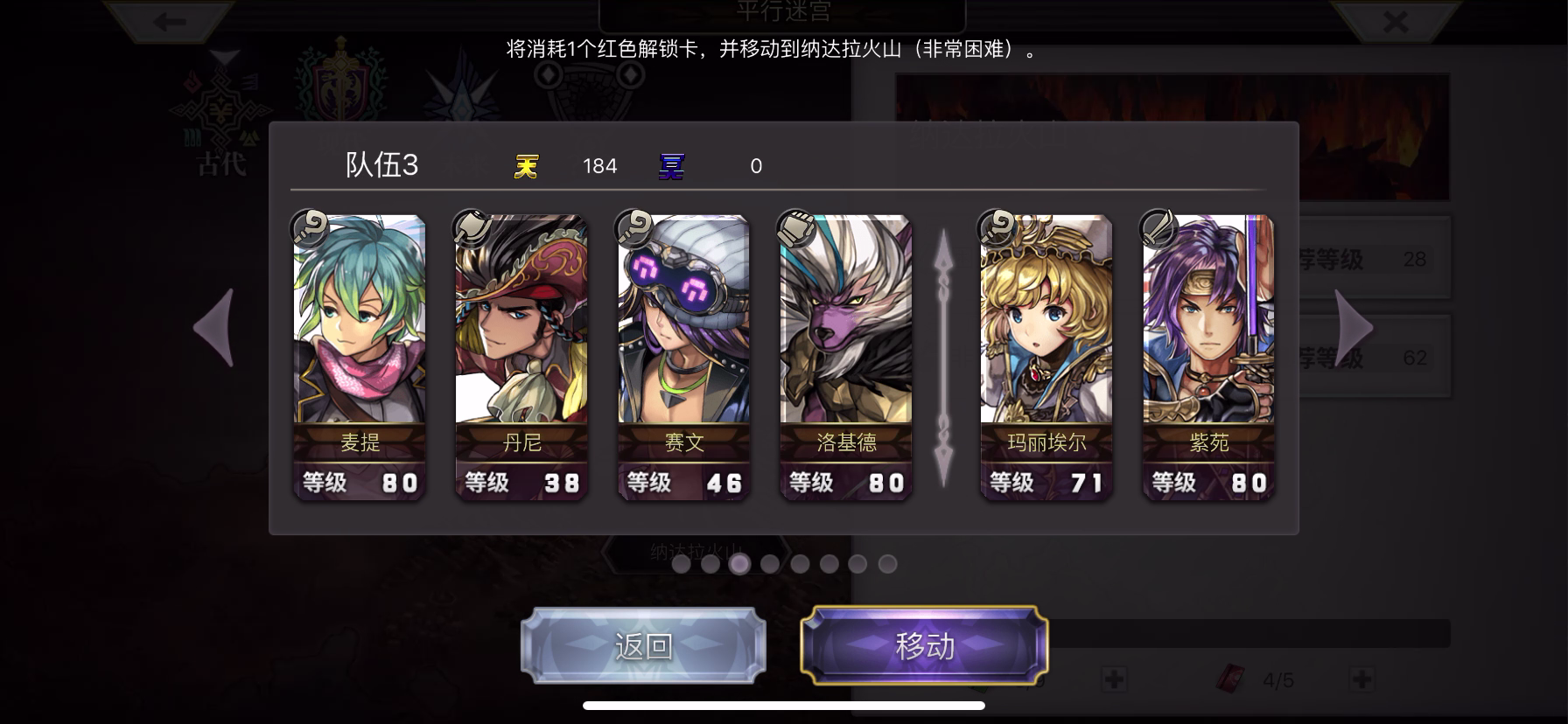Tap the fist weapon icon on 洛基德's card
1568x724 pixels.
pos(795,229)
